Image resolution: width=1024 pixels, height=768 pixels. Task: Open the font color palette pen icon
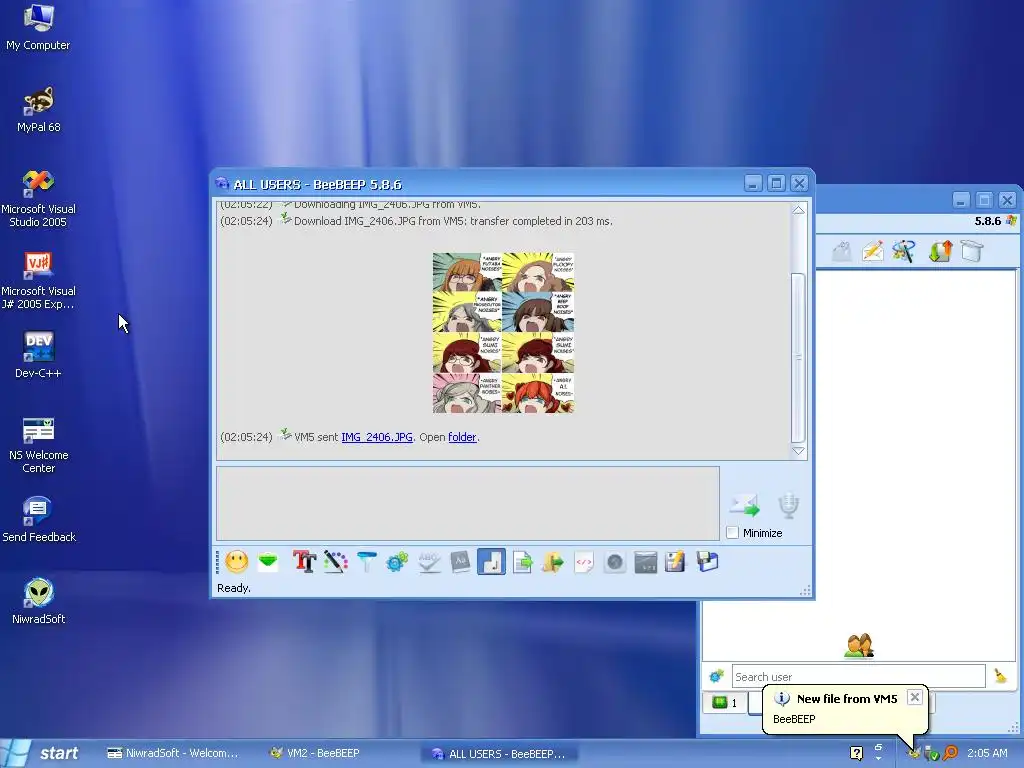[x=336, y=562]
